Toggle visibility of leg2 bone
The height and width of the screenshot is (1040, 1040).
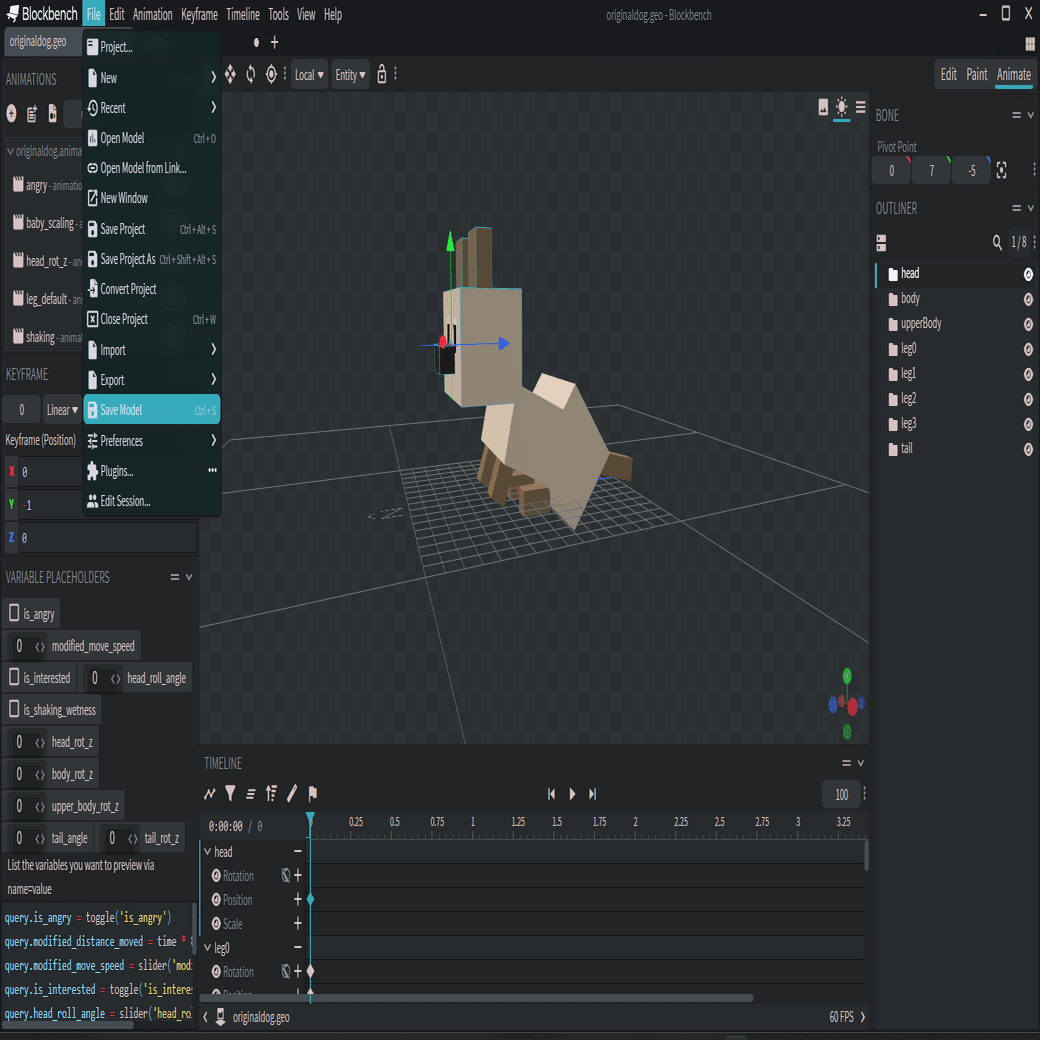pyautogui.click(x=1027, y=399)
